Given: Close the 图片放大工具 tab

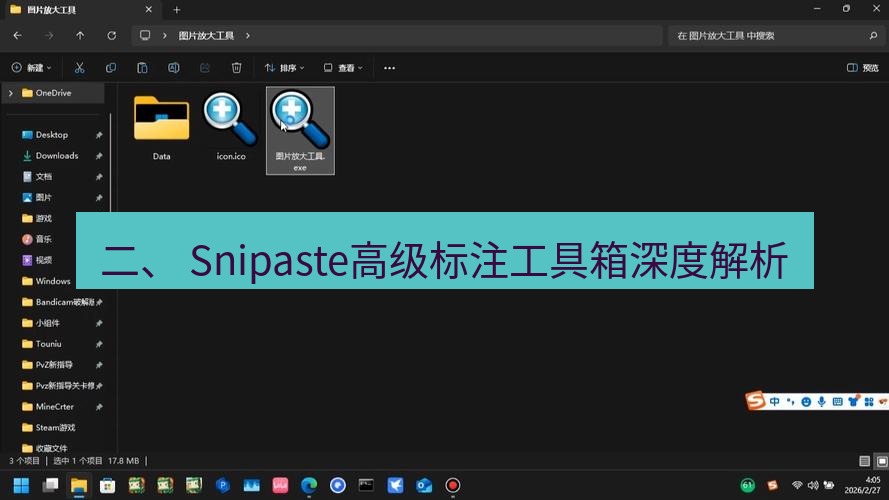Looking at the screenshot, I should 149,10.
